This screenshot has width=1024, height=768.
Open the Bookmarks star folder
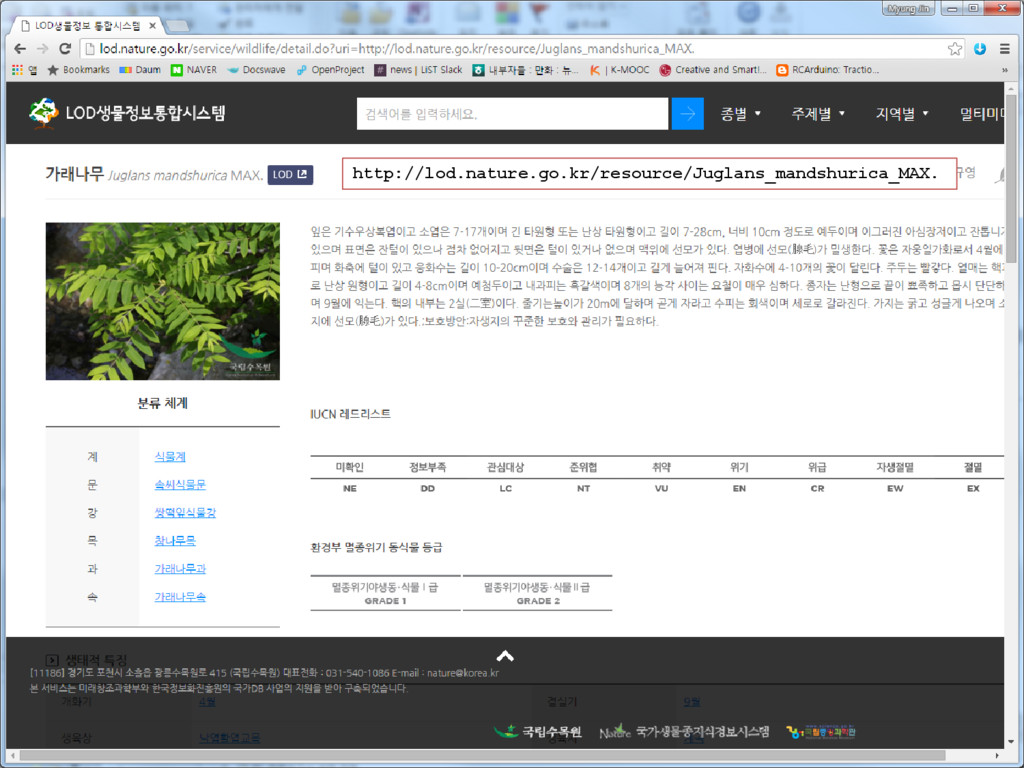point(78,69)
